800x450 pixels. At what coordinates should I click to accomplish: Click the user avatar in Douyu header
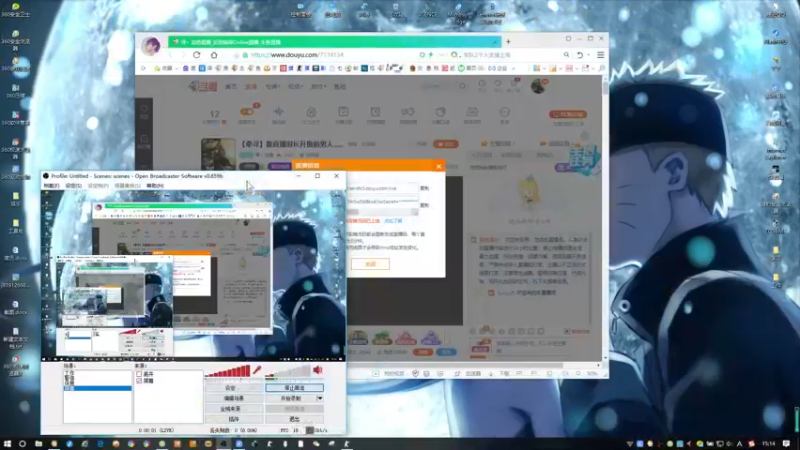coord(538,86)
